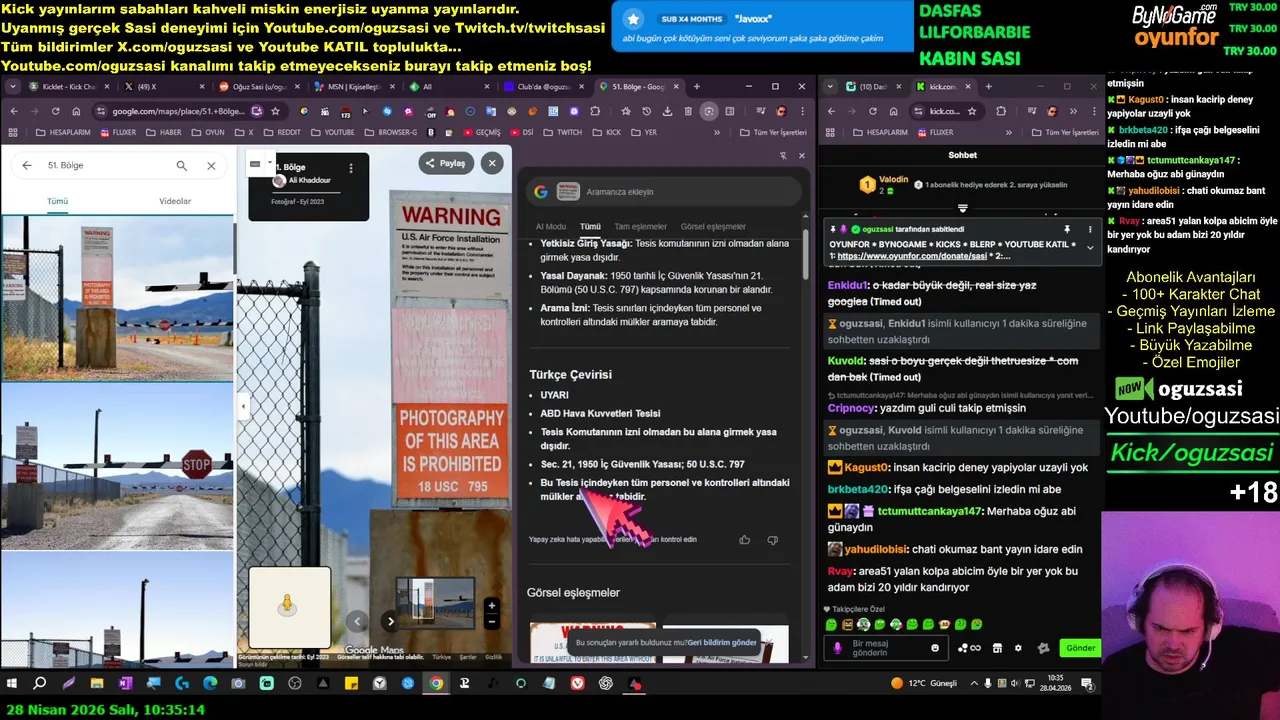Image resolution: width=1280 pixels, height=720 pixels.
Task: Open the Windows Start menu
Action: [x=12, y=684]
